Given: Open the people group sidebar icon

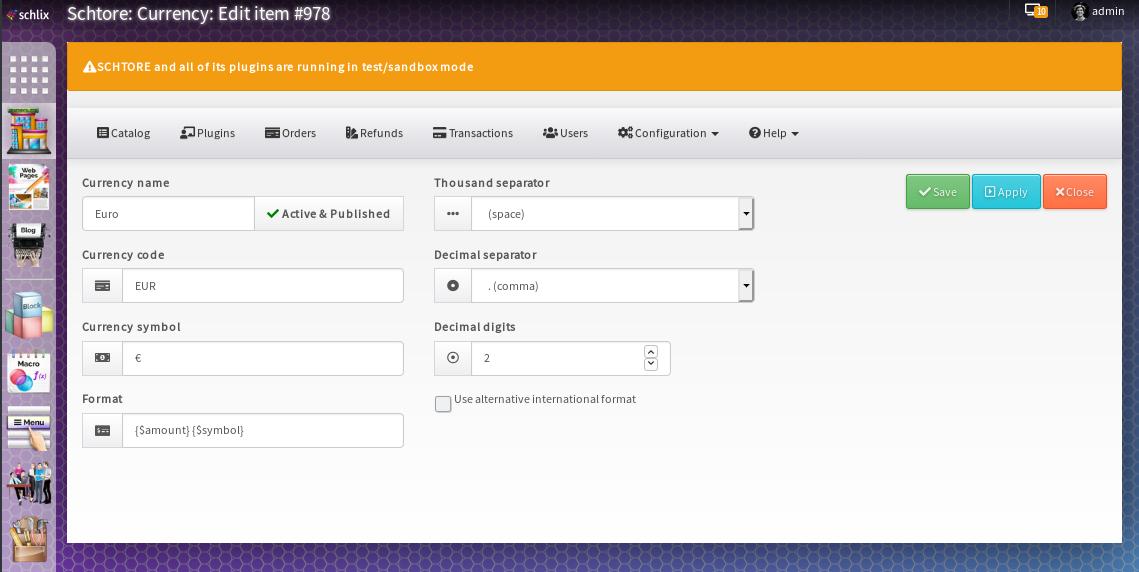Looking at the screenshot, I should [x=29, y=483].
